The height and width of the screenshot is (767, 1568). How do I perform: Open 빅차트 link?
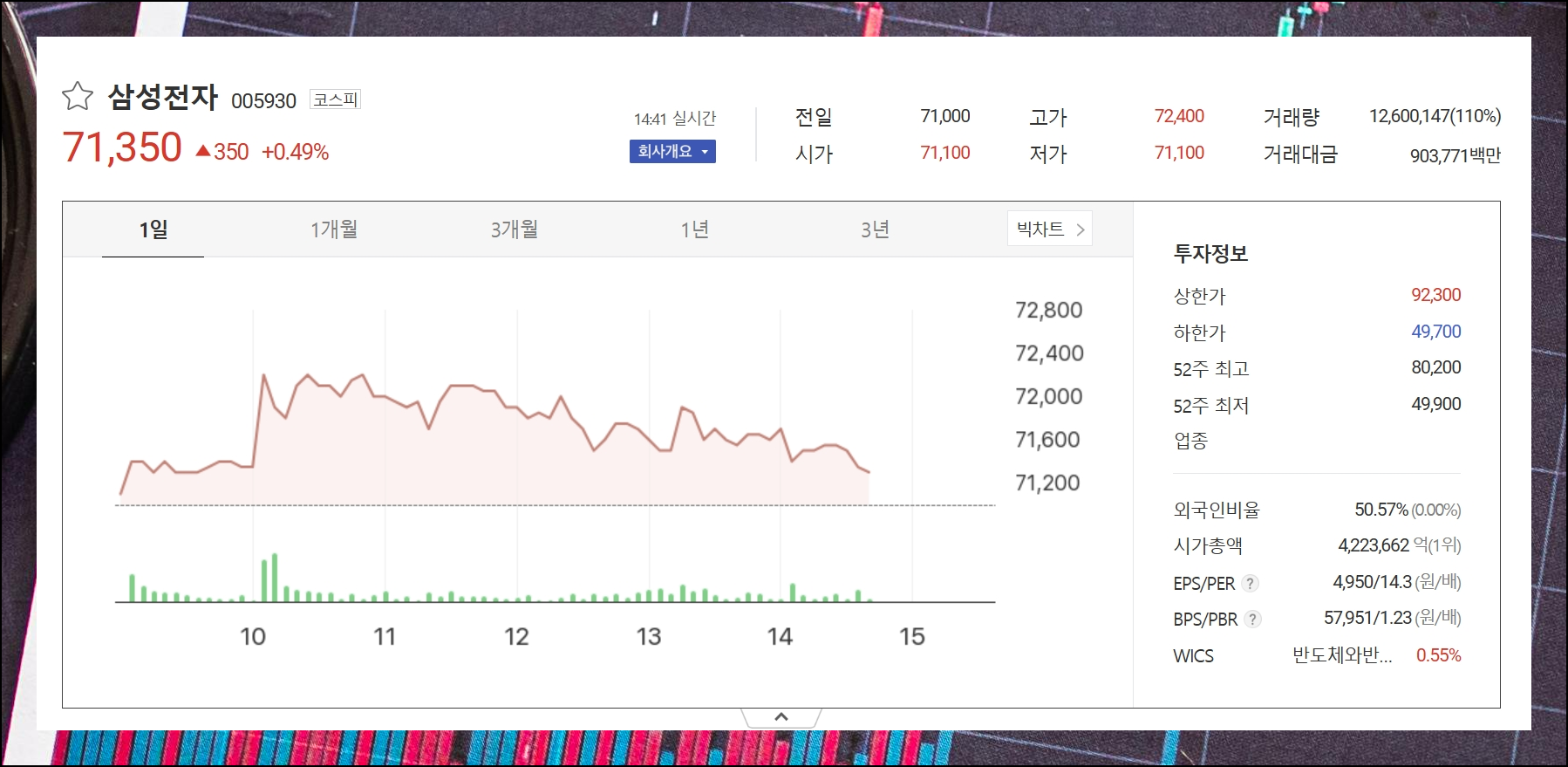(1050, 229)
